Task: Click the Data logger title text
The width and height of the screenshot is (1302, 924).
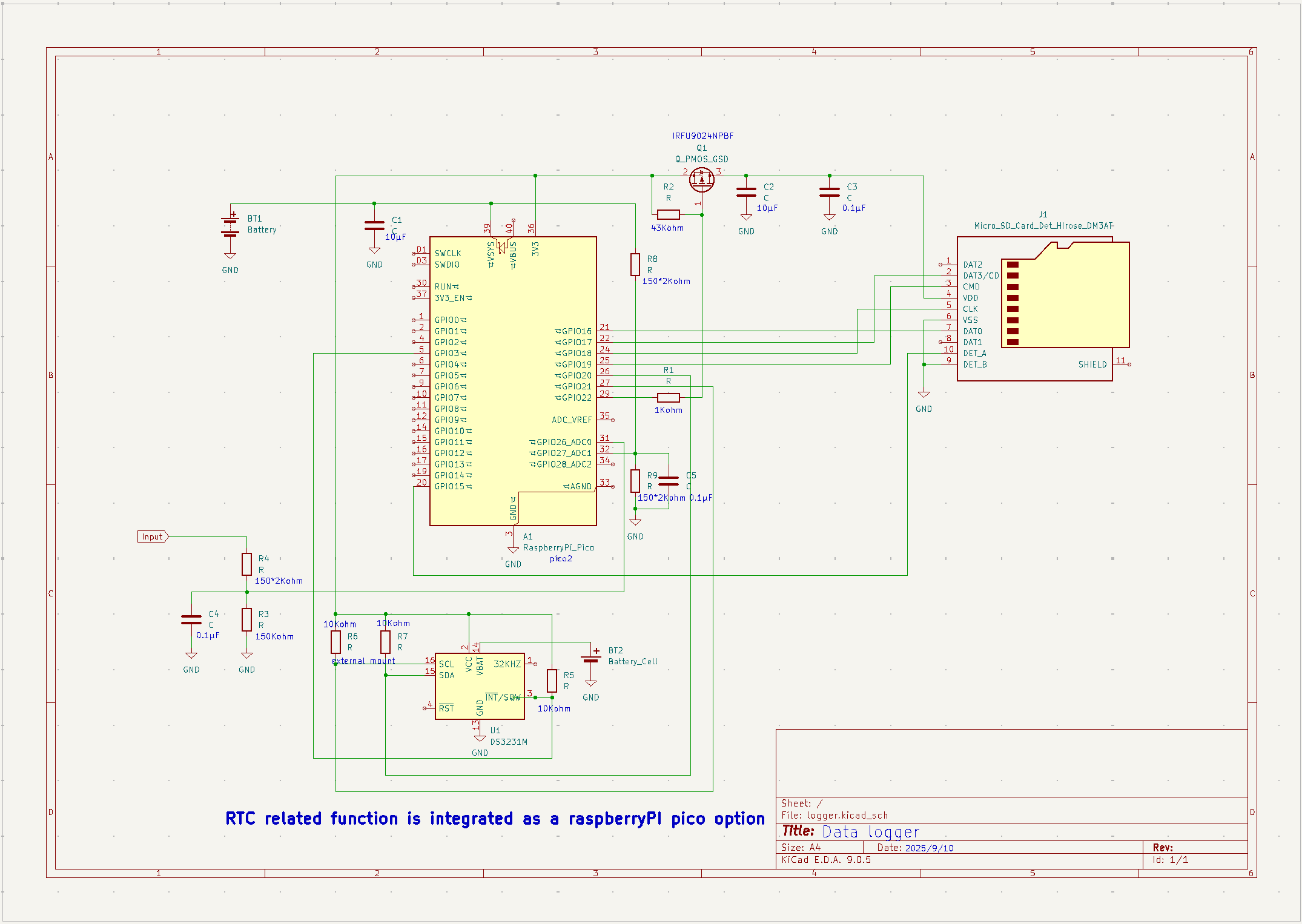Action: tap(870, 832)
